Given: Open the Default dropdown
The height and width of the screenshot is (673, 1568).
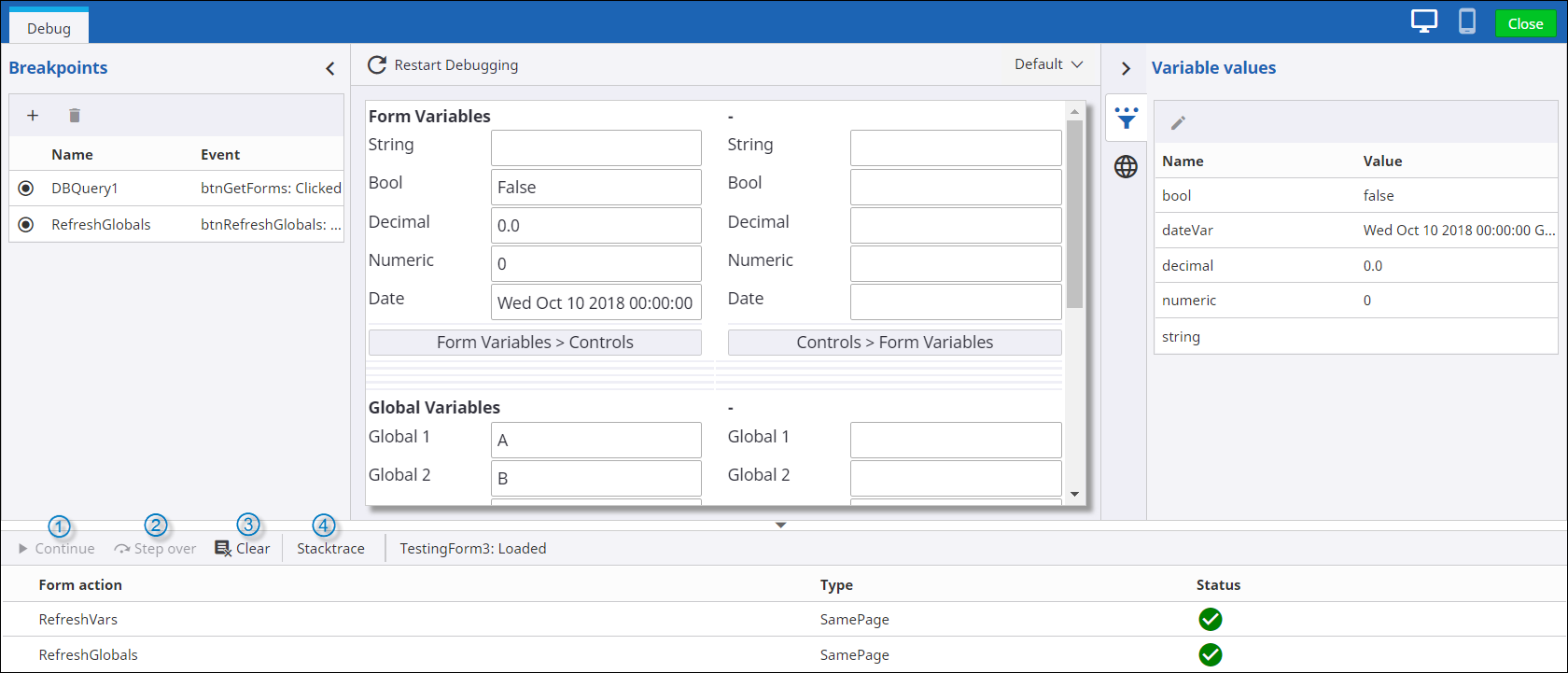Looking at the screenshot, I should click(1049, 64).
